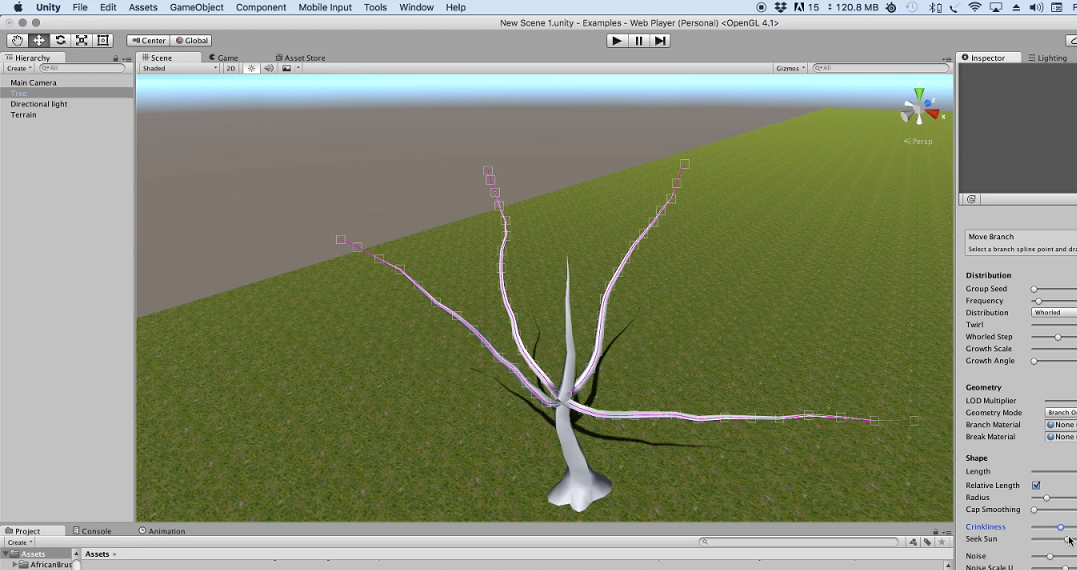Open the Gizmos dropdown
1077x570 pixels.
[x=790, y=68]
